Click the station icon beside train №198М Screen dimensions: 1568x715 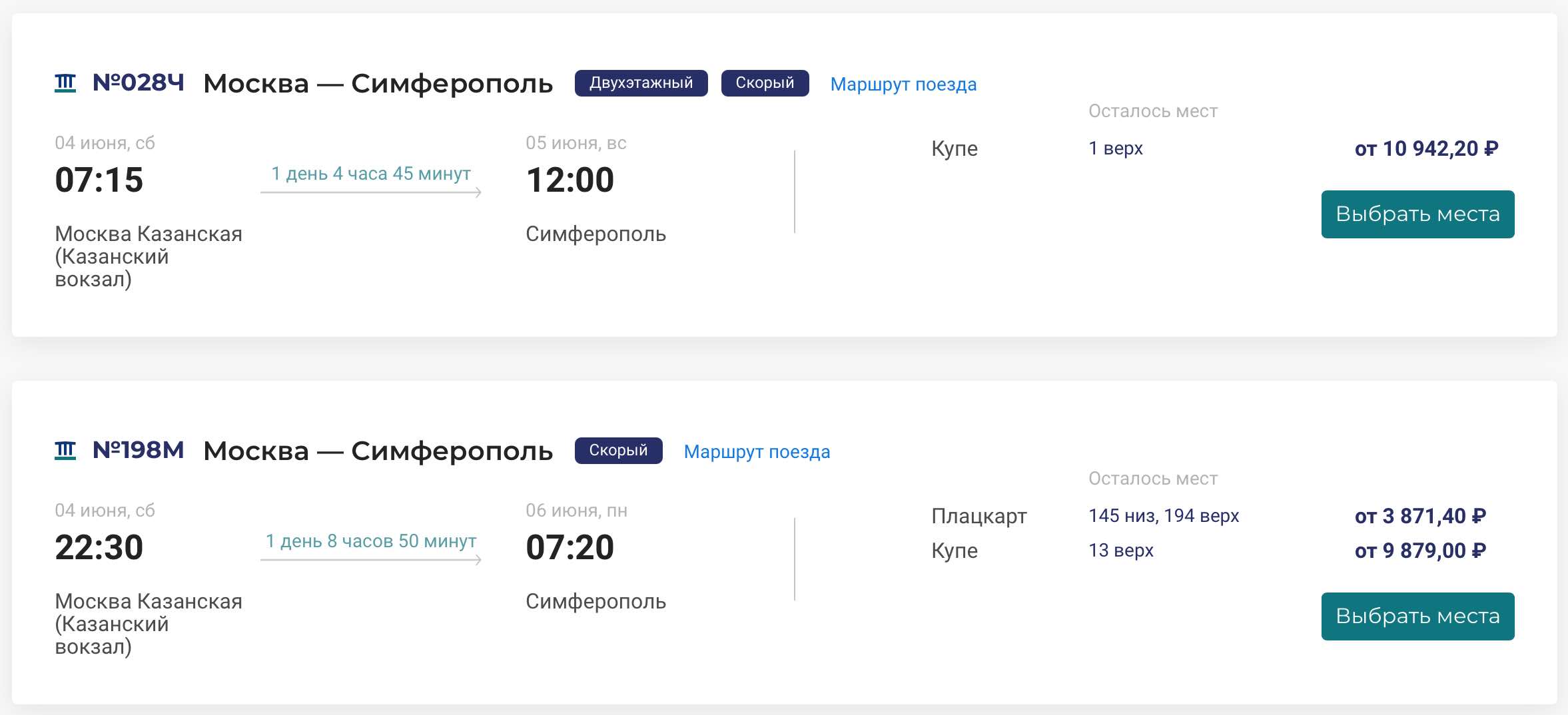65,451
